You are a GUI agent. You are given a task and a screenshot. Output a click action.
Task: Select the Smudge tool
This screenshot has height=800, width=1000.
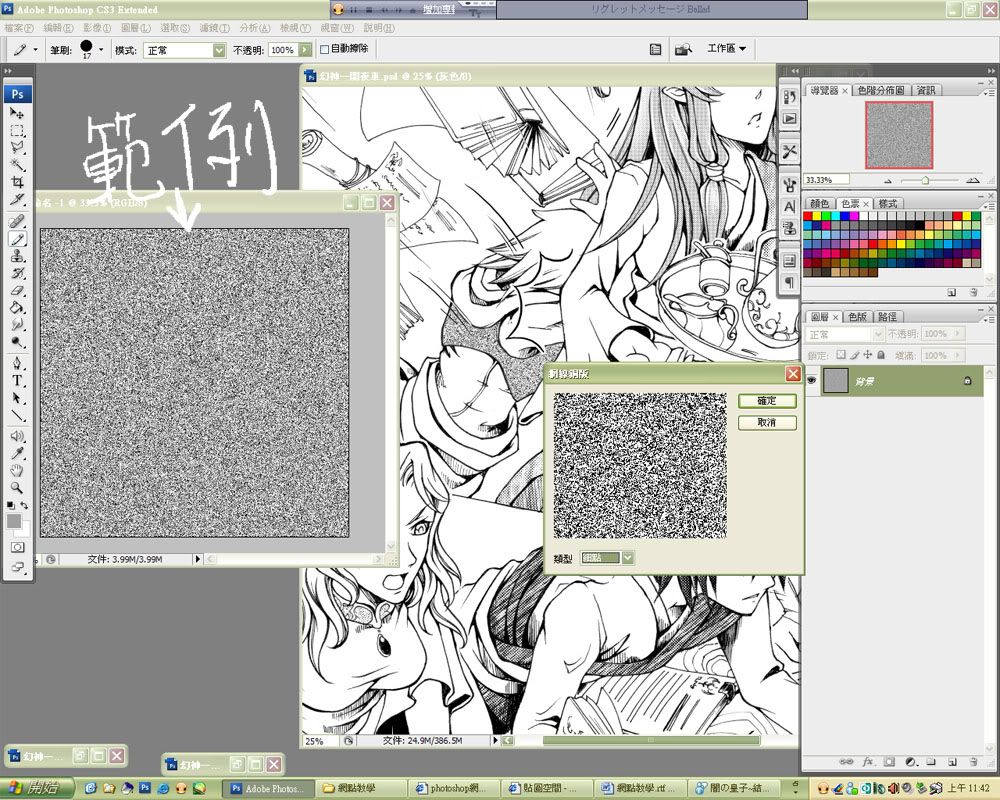[17, 325]
